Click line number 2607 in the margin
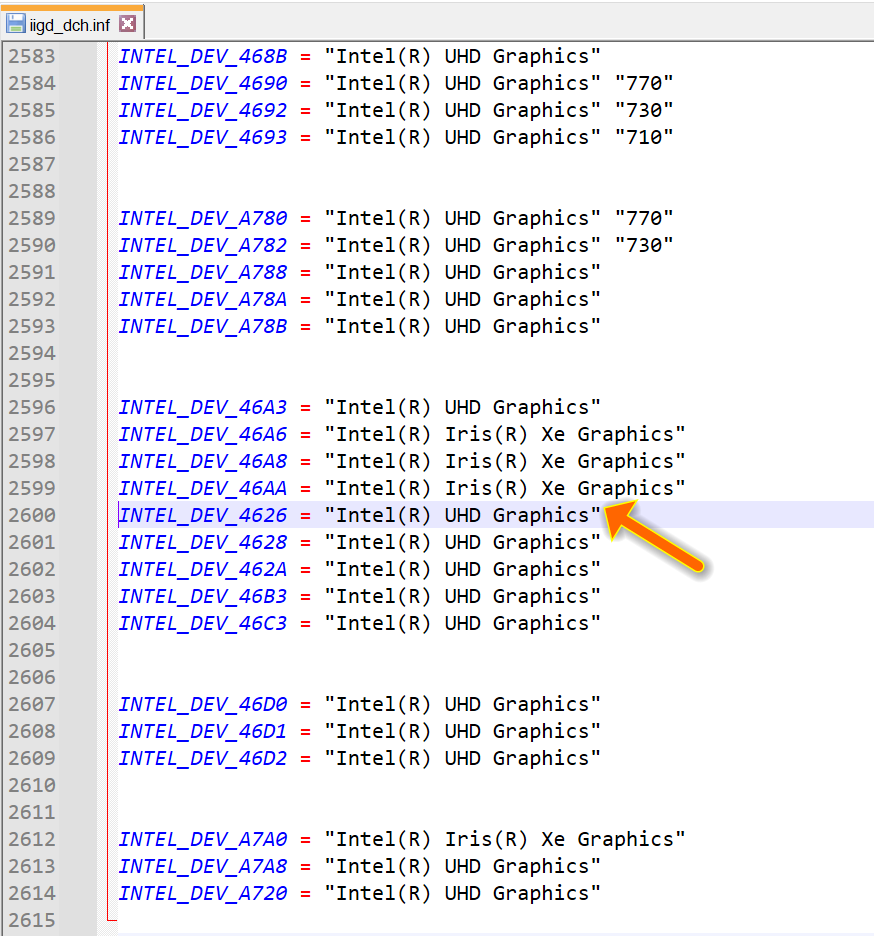The width and height of the screenshot is (874, 936). (32, 704)
